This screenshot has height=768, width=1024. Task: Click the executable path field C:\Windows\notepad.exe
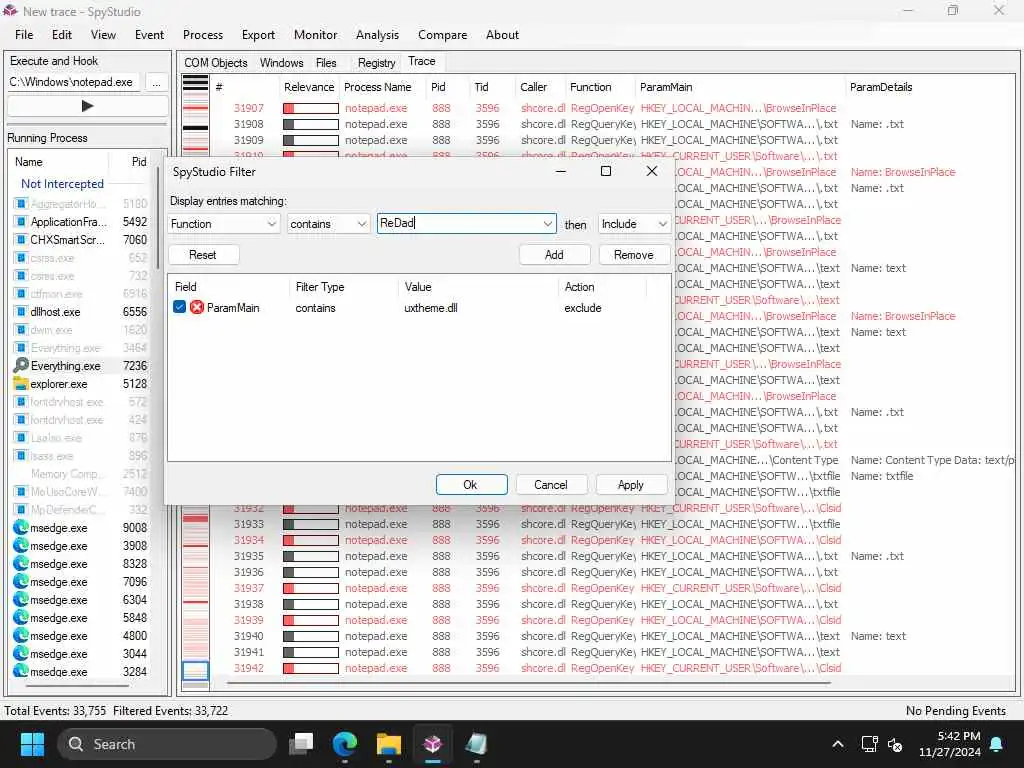tap(74, 82)
